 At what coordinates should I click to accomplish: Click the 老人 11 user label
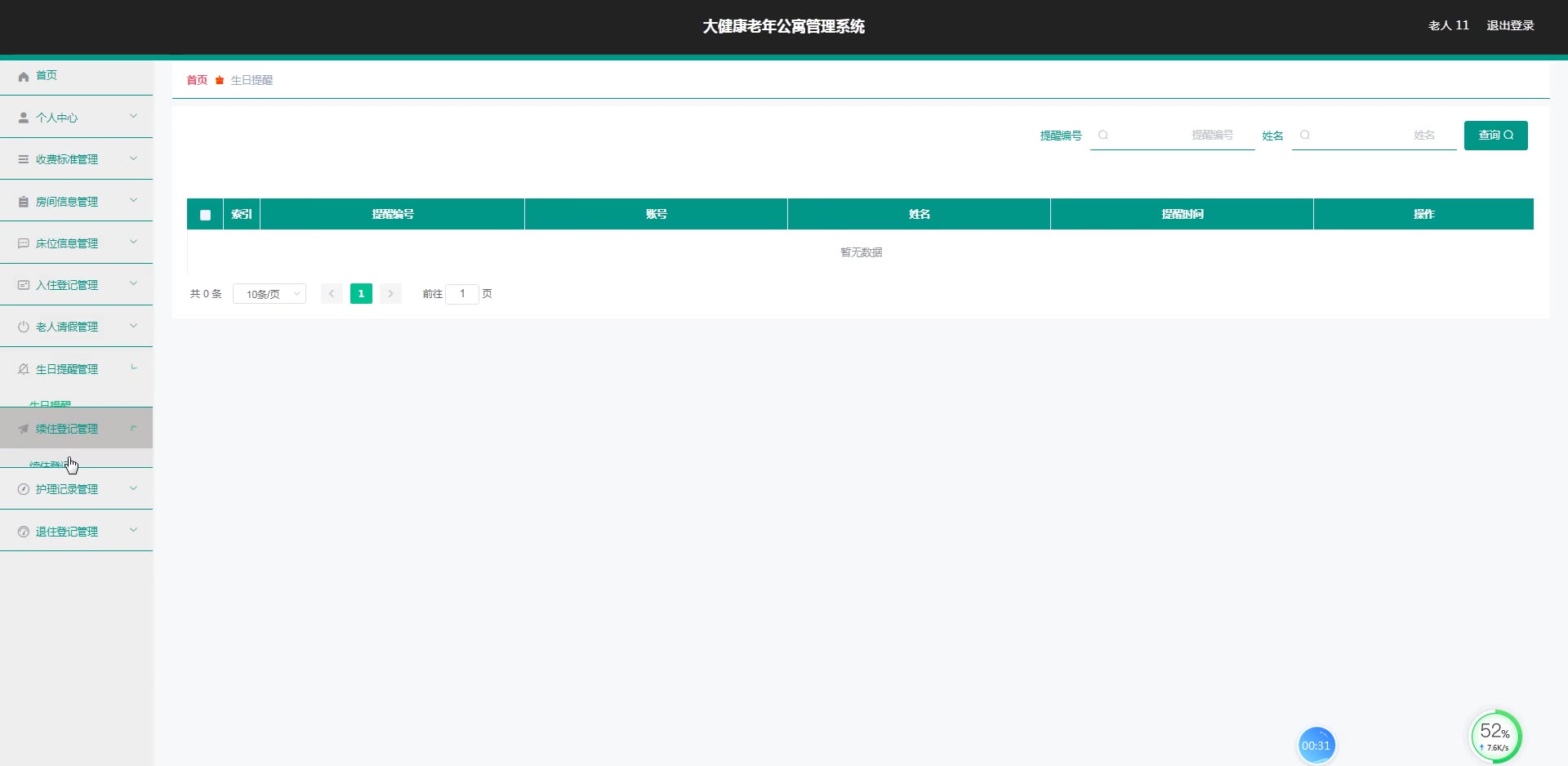tap(1449, 25)
